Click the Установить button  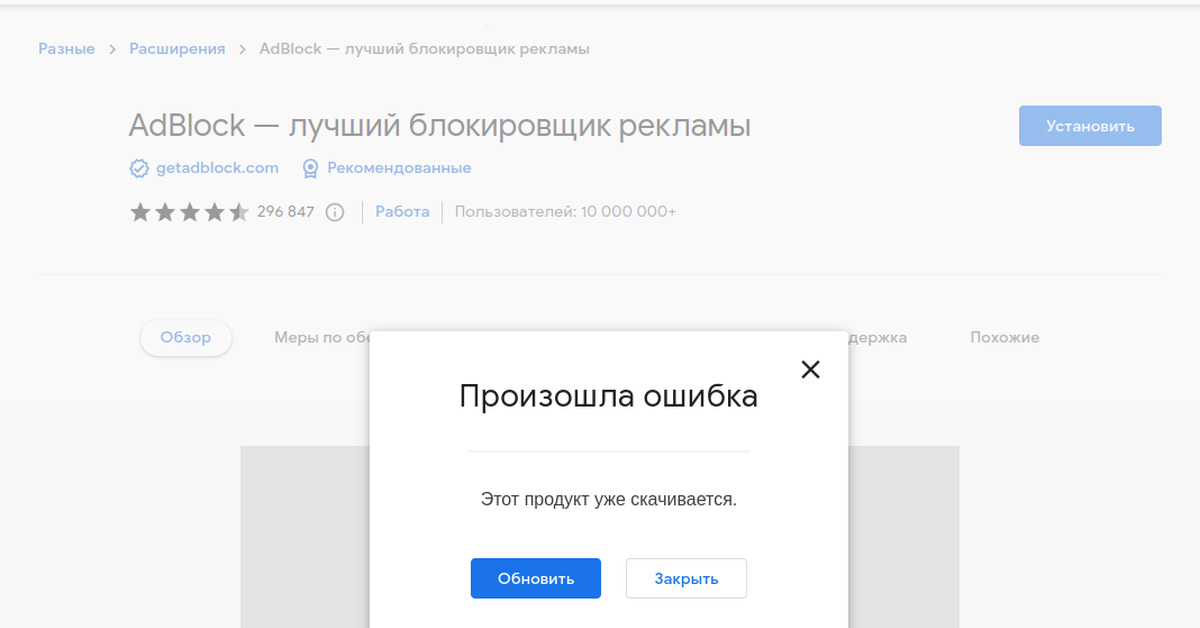click(1089, 125)
